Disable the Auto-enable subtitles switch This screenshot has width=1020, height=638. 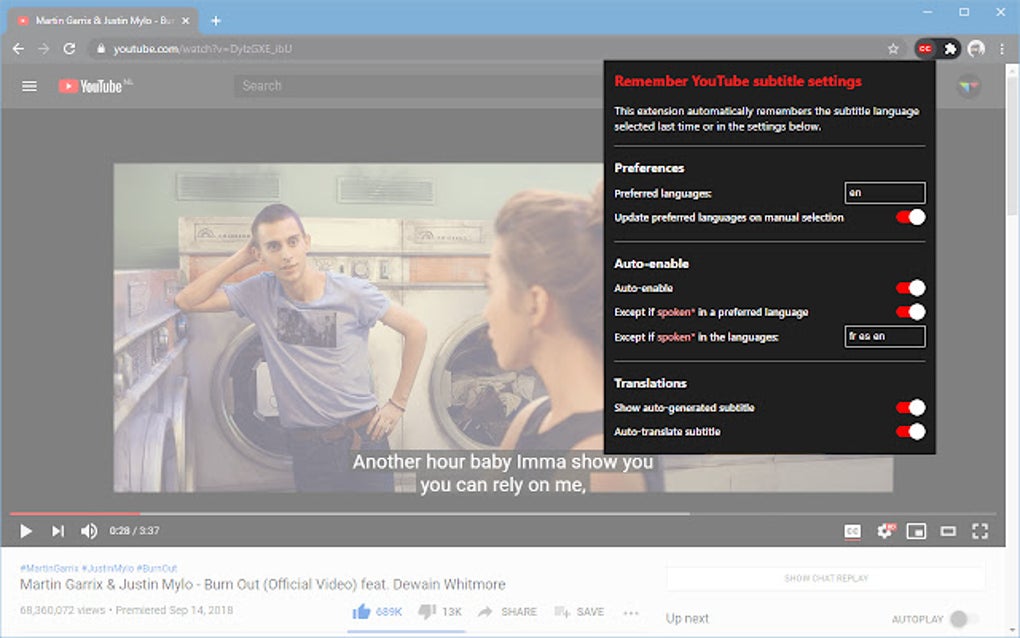pos(911,287)
